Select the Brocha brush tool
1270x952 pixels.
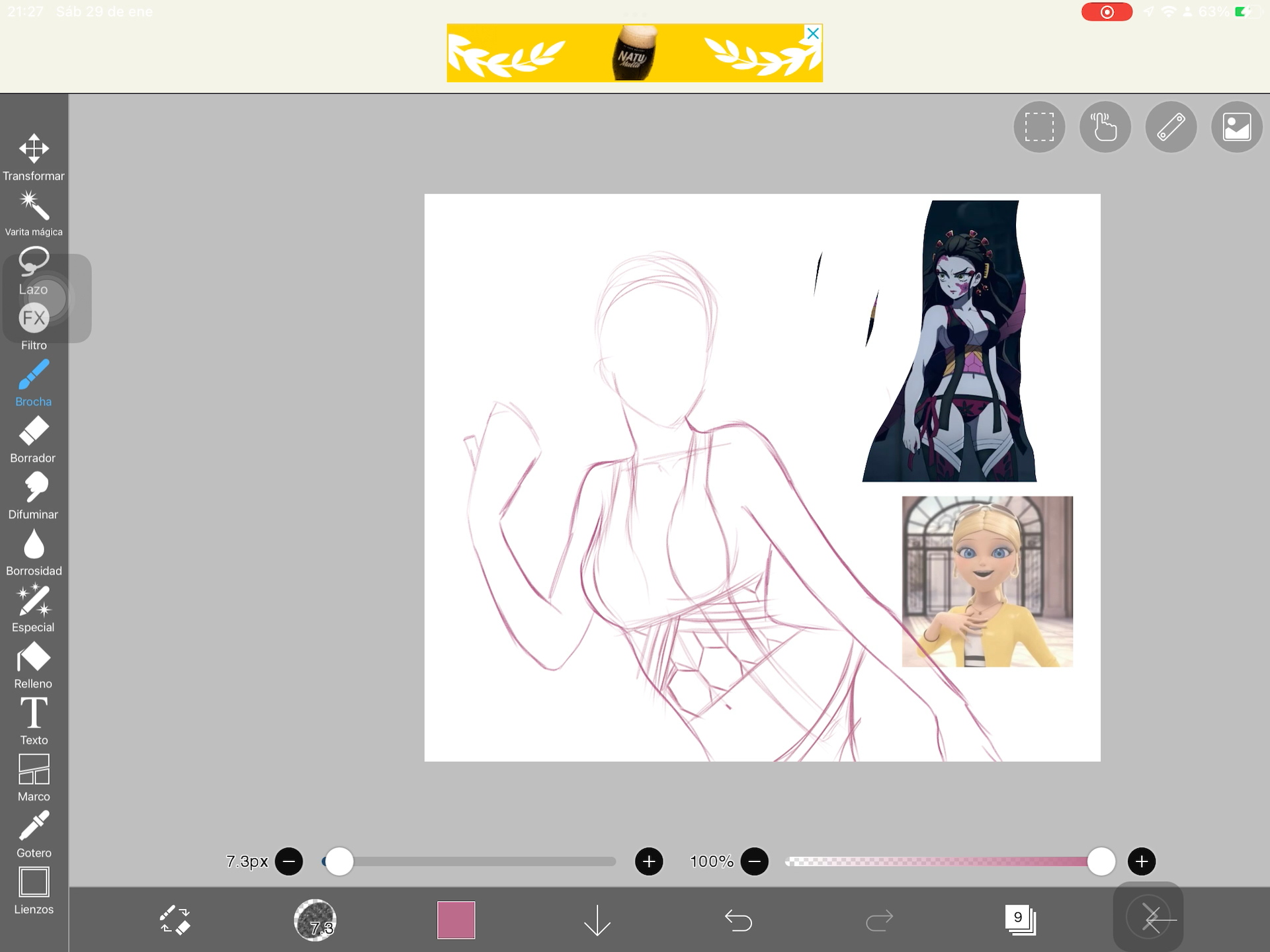(x=34, y=383)
